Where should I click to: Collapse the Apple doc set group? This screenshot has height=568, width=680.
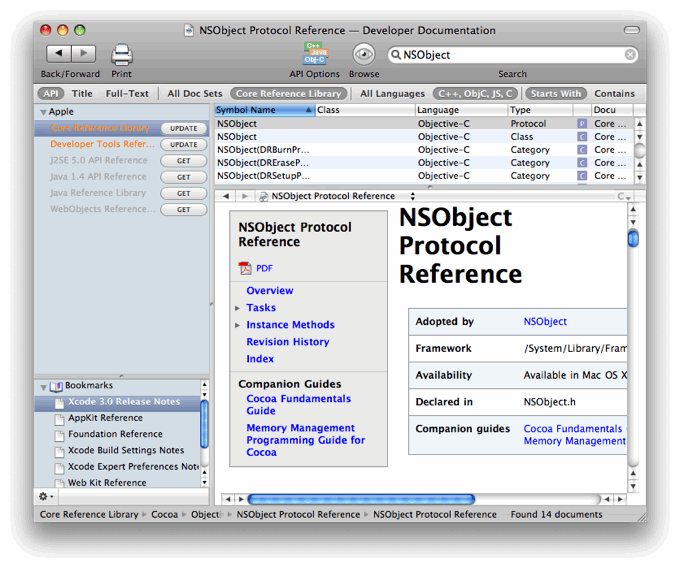(43, 112)
